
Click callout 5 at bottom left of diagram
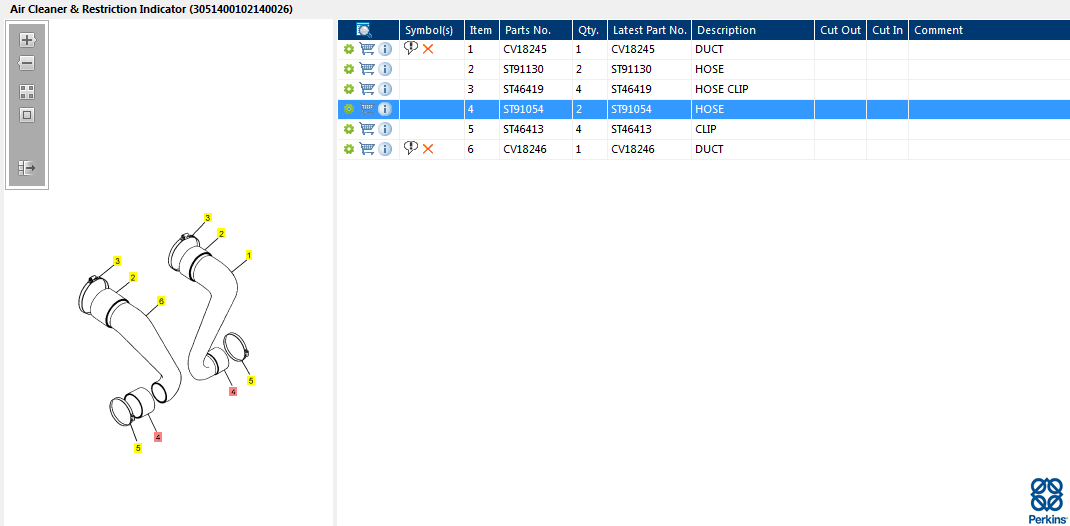coord(138,448)
